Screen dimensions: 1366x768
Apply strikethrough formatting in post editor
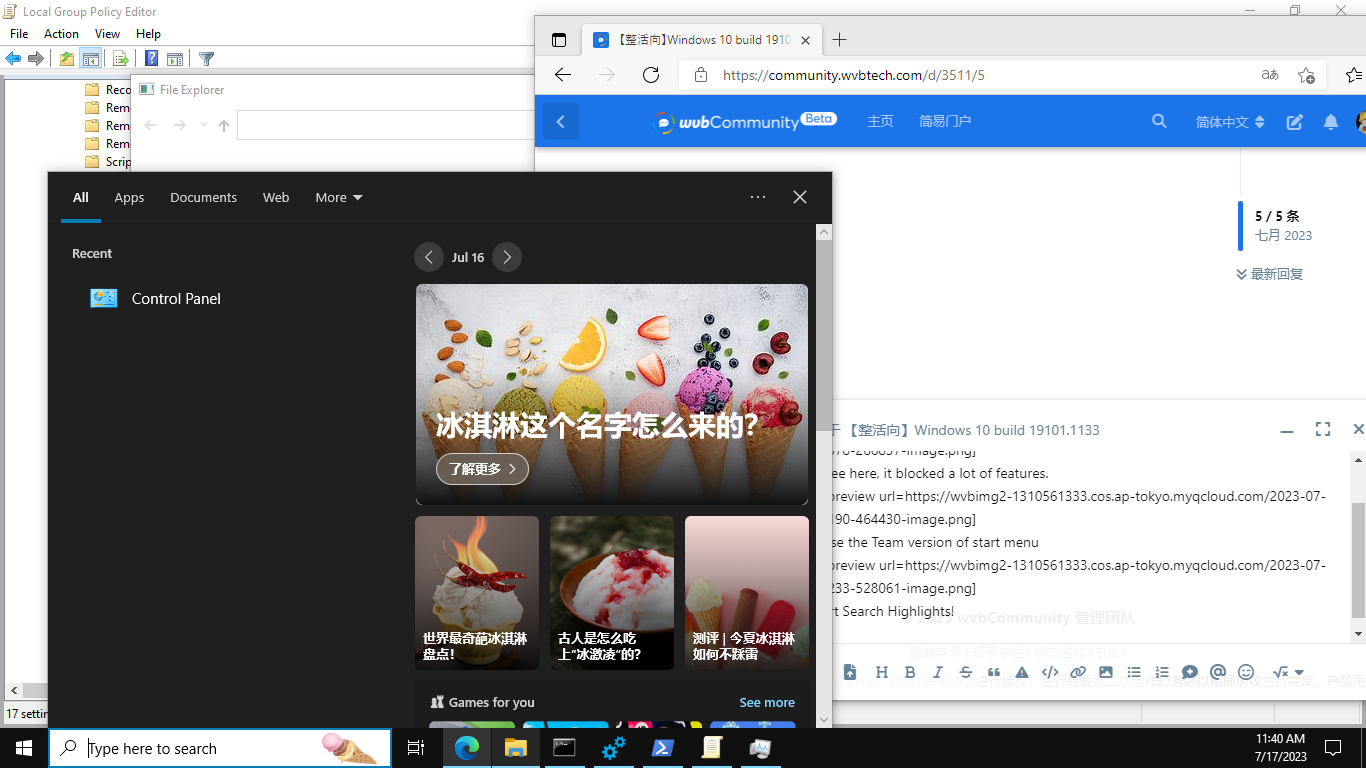click(x=966, y=672)
